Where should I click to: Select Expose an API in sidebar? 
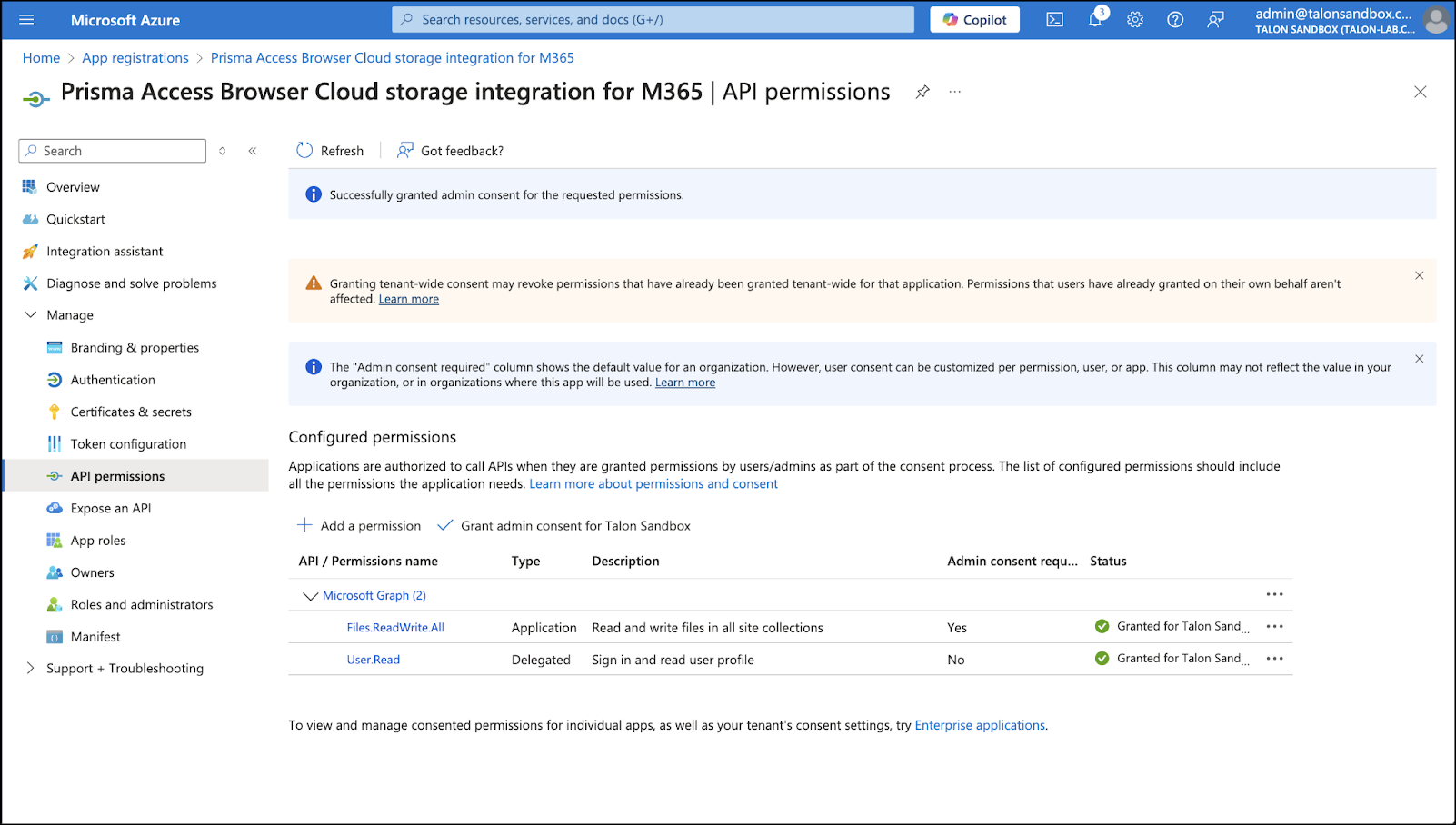tap(111, 509)
